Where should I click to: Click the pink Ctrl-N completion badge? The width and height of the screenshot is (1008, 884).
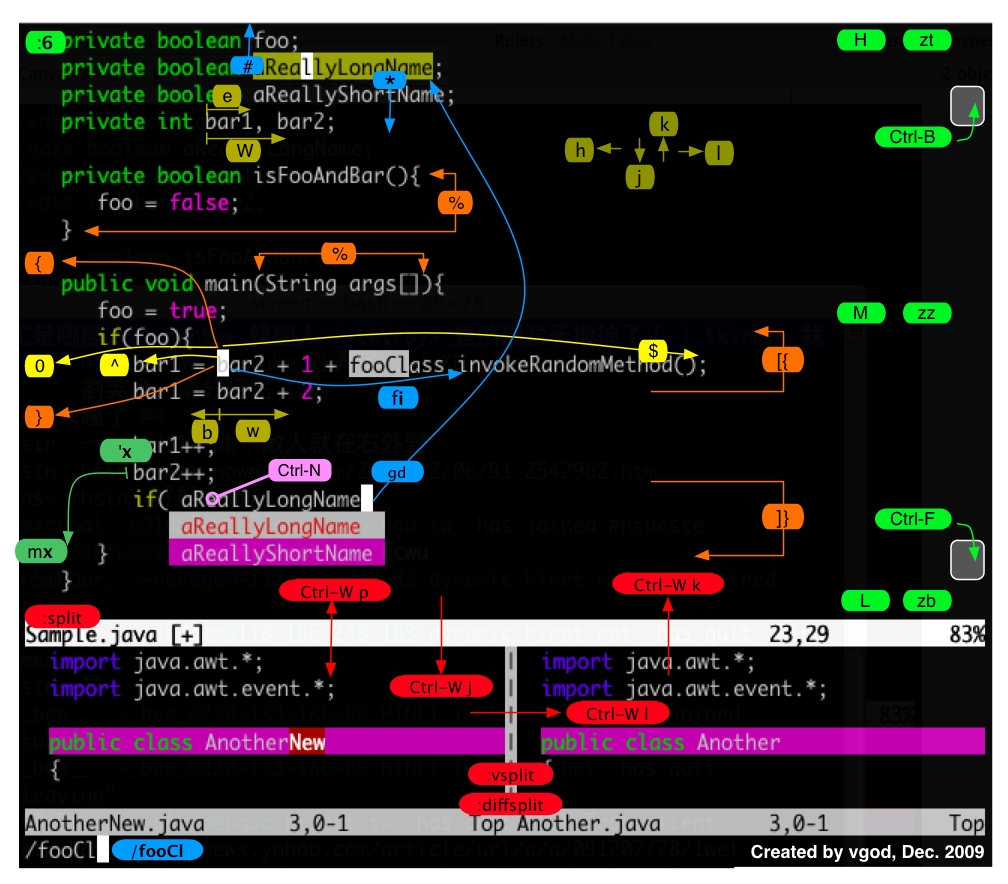300,471
